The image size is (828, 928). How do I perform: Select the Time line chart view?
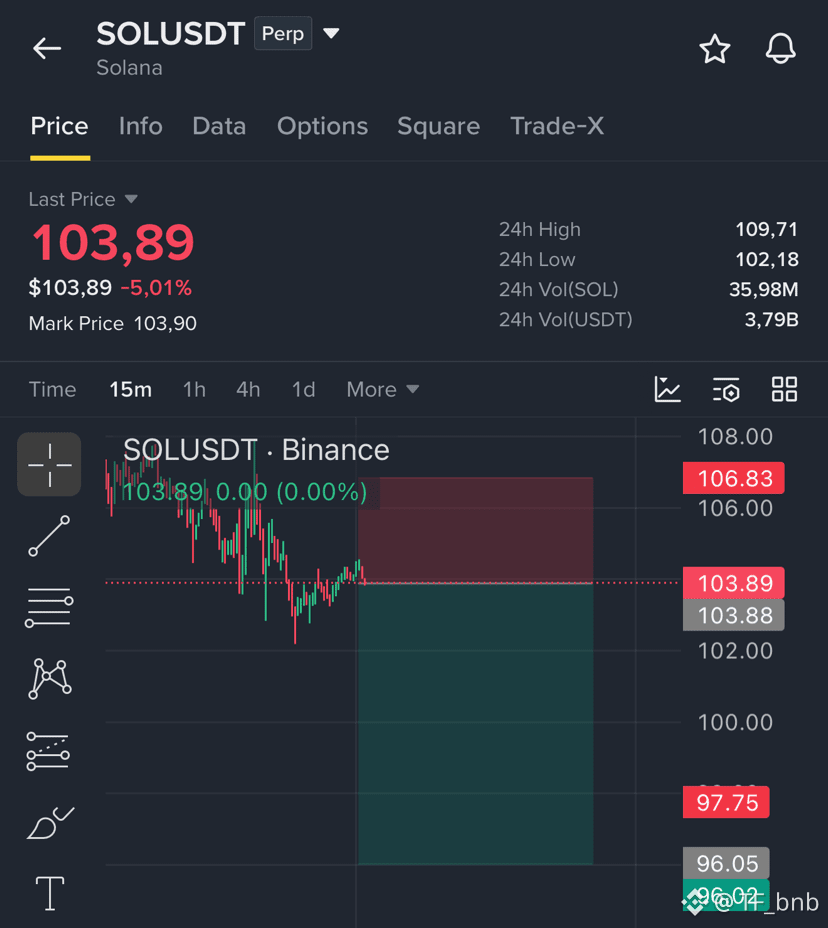(x=52, y=389)
